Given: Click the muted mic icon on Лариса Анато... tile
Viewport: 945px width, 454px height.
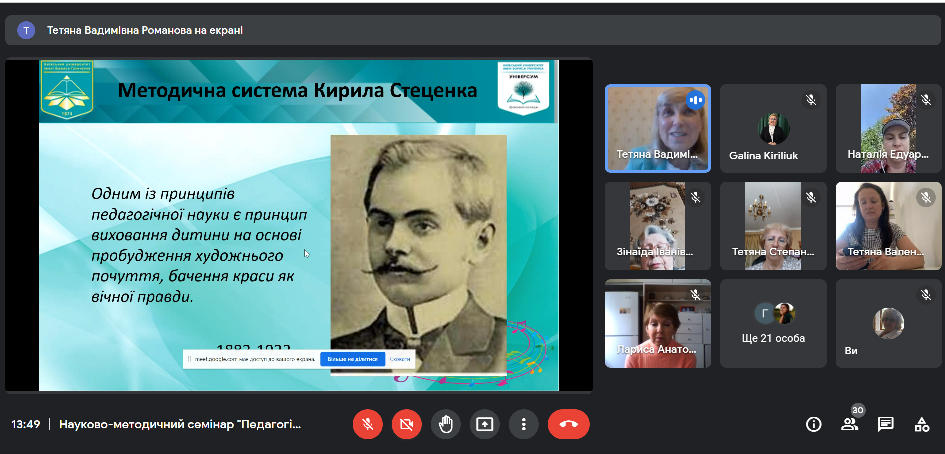Looking at the screenshot, I should tap(695, 294).
